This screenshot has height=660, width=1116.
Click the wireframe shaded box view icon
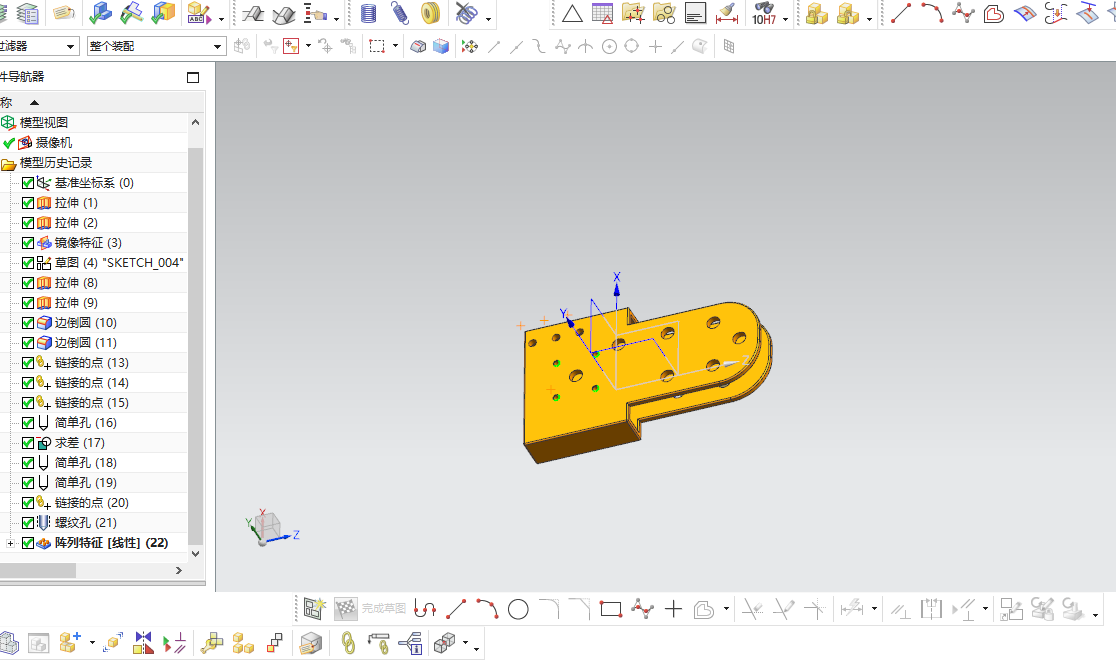[418, 46]
